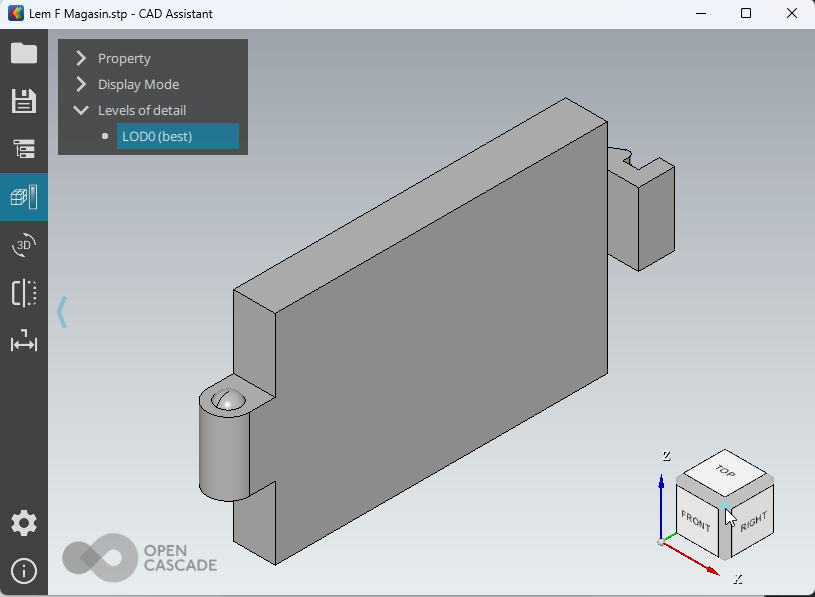Collapse the side panel with left chevron
This screenshot has height=597, width=815.
pos(62,312)
